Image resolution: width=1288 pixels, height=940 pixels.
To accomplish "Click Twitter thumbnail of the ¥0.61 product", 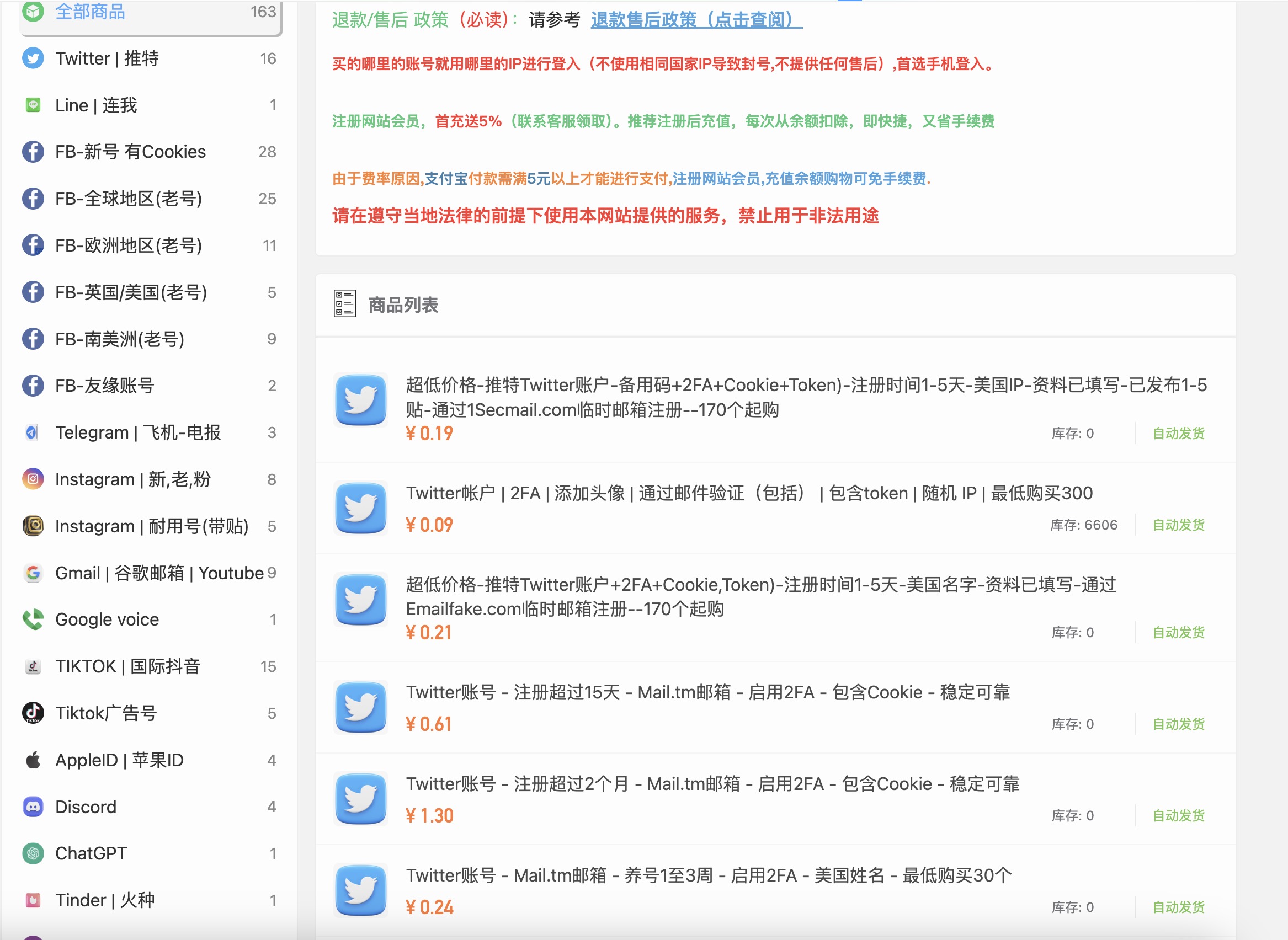I will point(361,707).
